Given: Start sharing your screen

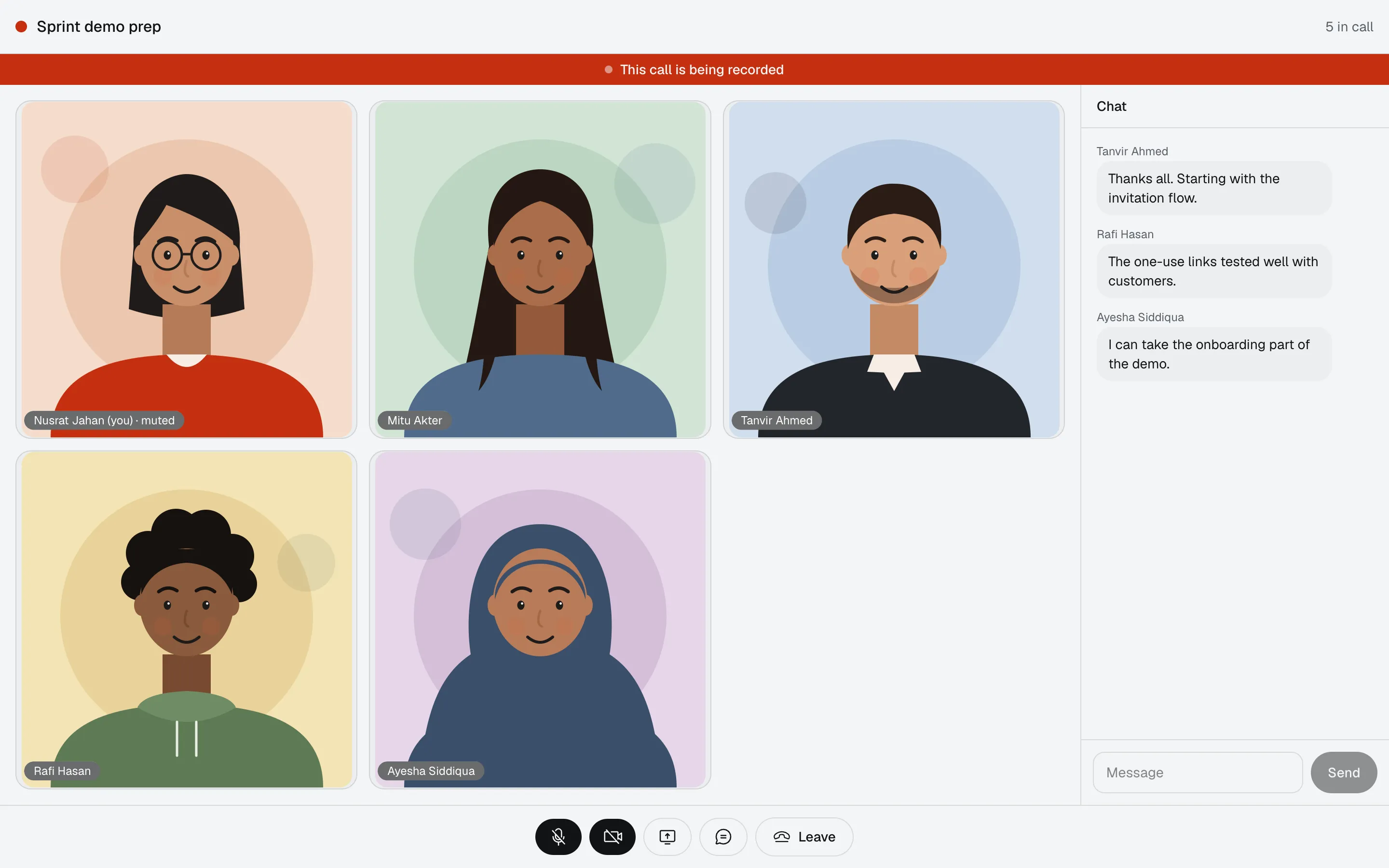Looking at the screenshot, I should point(667,837).
